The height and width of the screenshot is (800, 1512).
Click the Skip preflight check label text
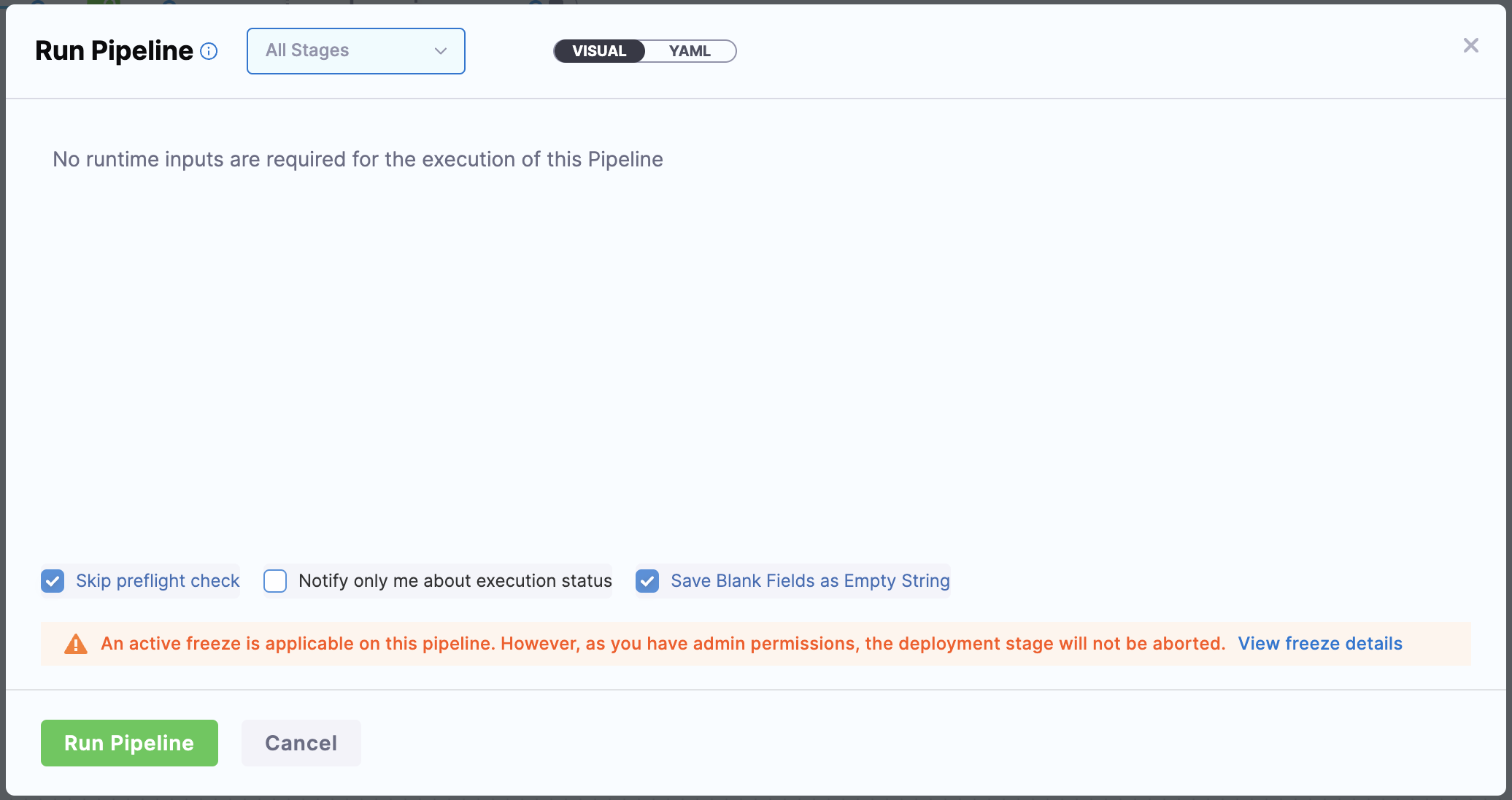coord(158,581)
